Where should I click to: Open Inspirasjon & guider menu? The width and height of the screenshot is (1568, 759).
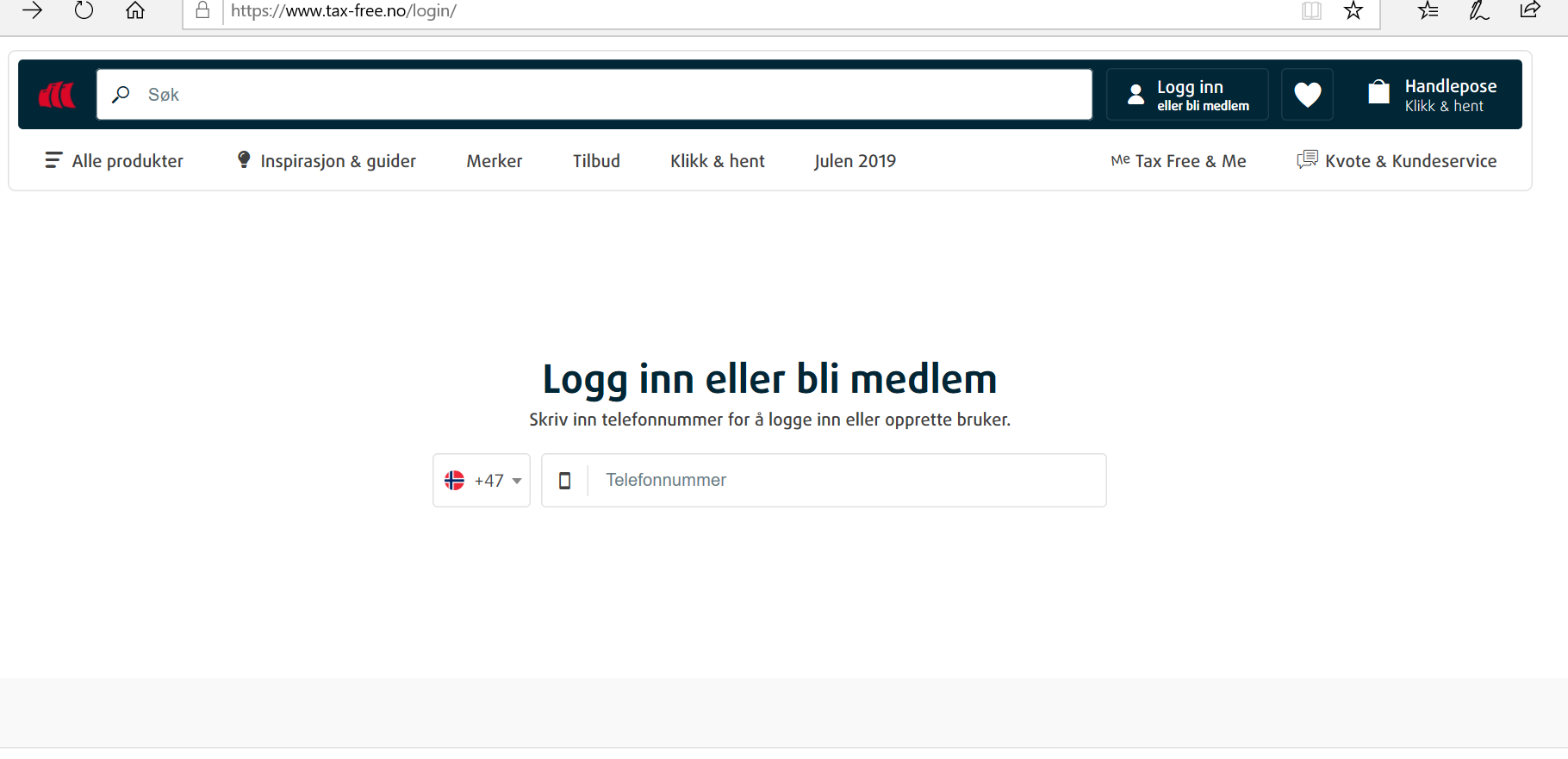tap(327, 161)
